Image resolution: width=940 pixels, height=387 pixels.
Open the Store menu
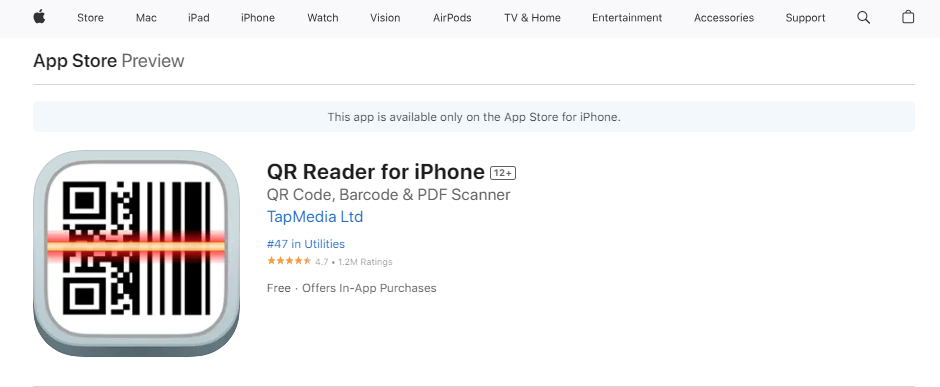[91, 18]
